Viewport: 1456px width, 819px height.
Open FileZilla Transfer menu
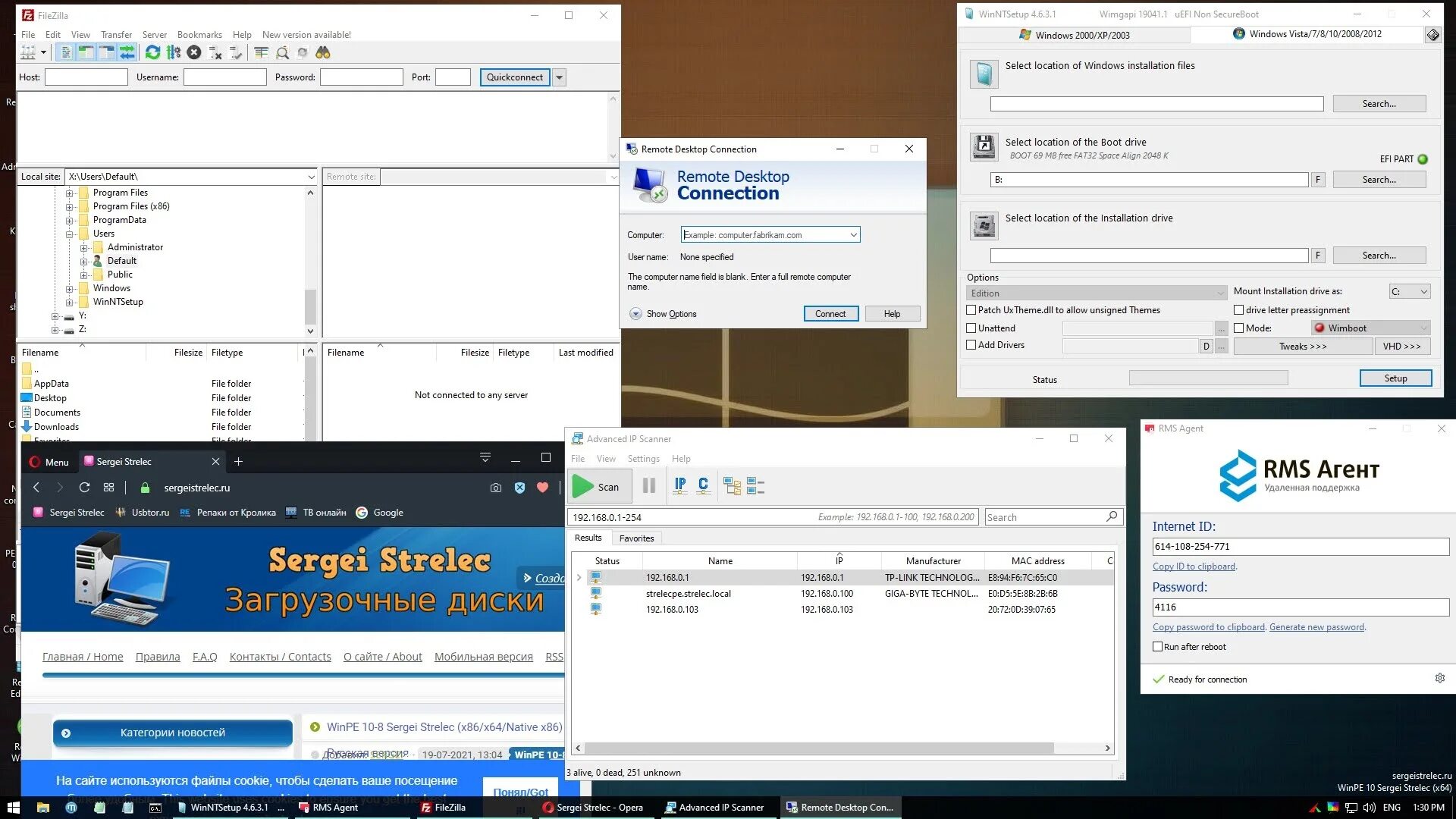tap(116, 35)
